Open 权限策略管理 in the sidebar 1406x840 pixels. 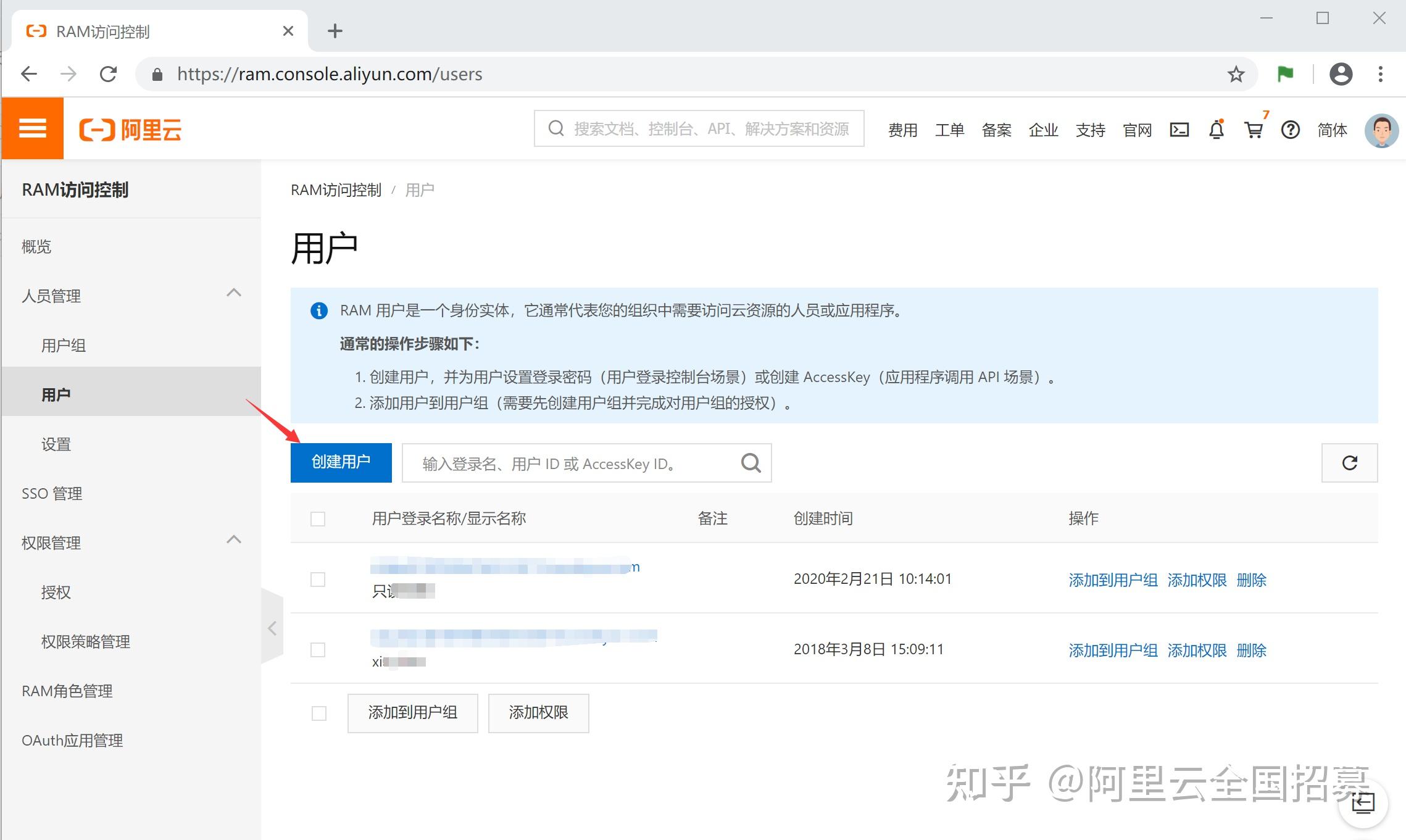point(86,642)
